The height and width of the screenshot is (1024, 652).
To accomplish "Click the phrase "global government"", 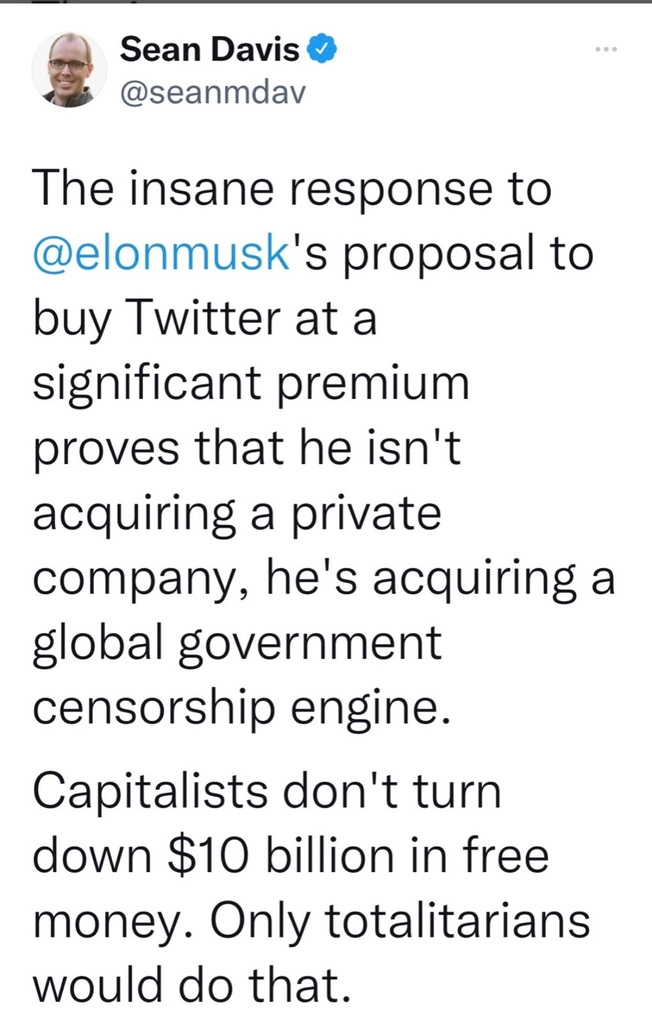I will tap(237, 644).
